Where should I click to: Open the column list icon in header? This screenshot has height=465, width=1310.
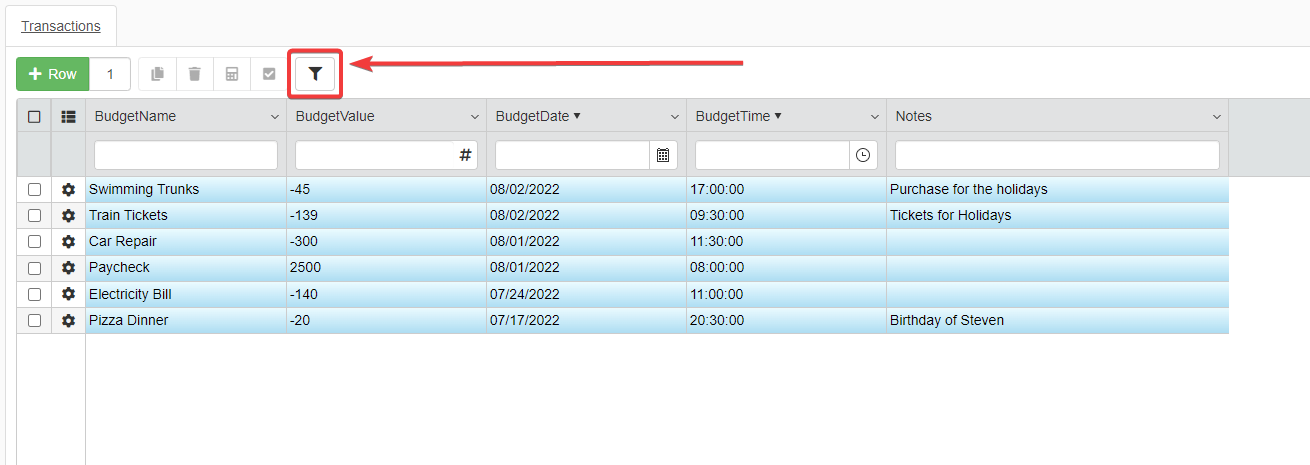(68, 116)
